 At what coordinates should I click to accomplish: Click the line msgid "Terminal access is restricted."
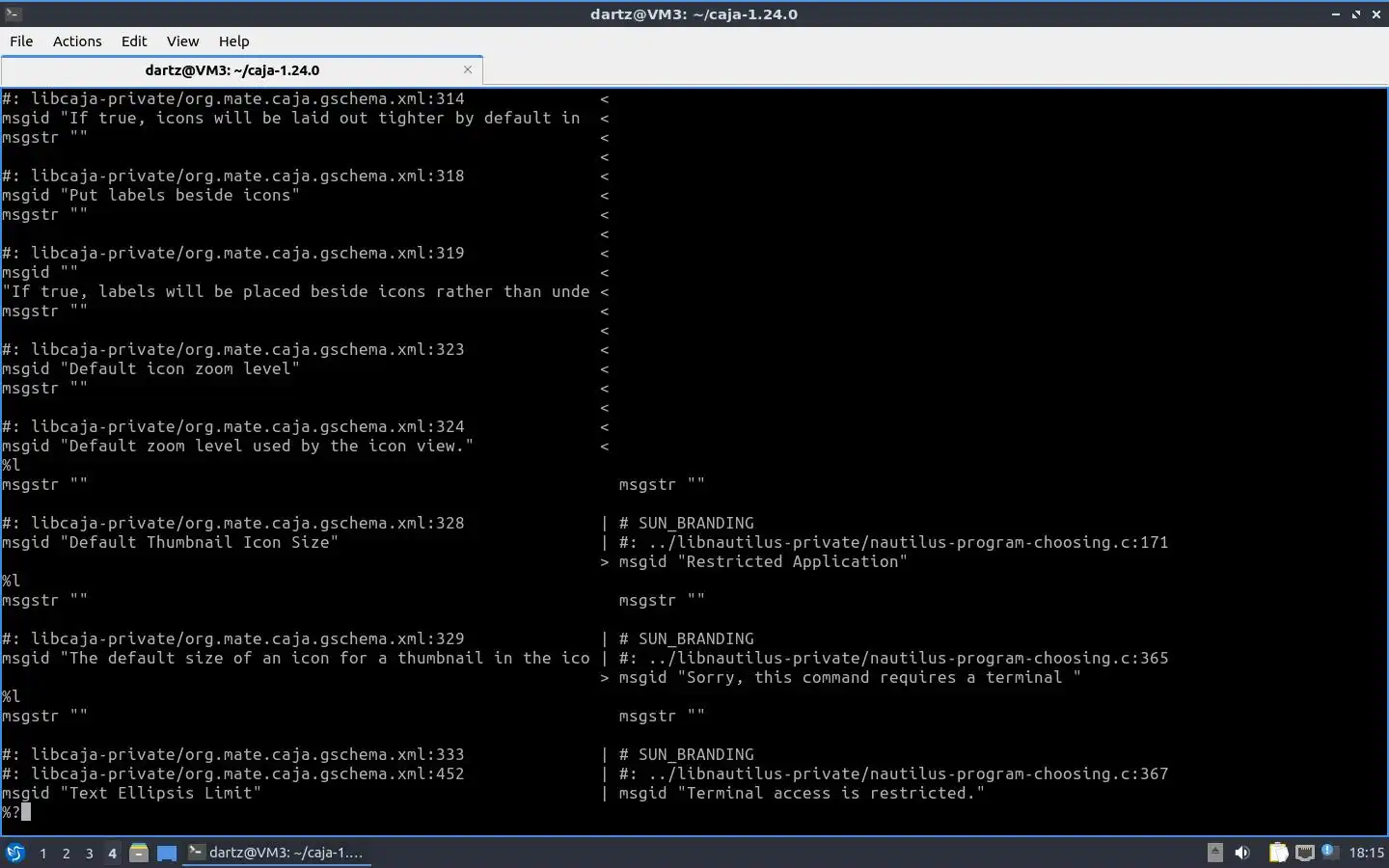click(802, 793)
